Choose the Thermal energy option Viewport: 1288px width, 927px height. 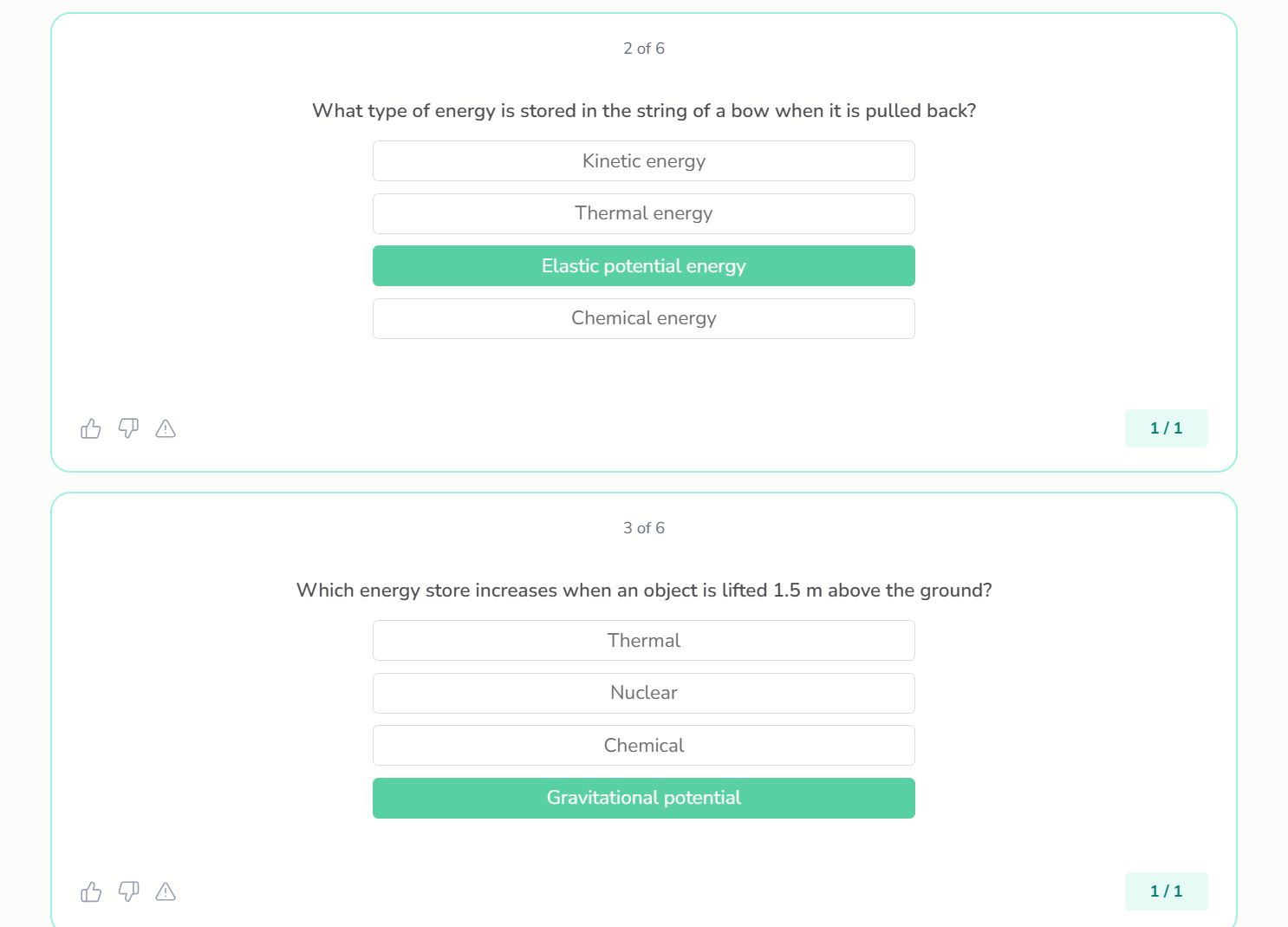(x=643, y=213)
